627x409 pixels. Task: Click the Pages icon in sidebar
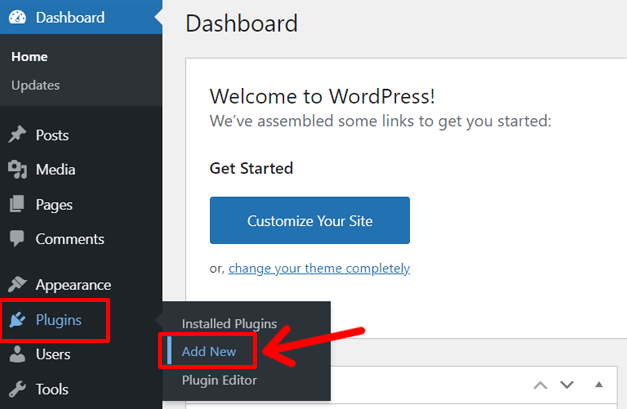click(x=17, y=205)
